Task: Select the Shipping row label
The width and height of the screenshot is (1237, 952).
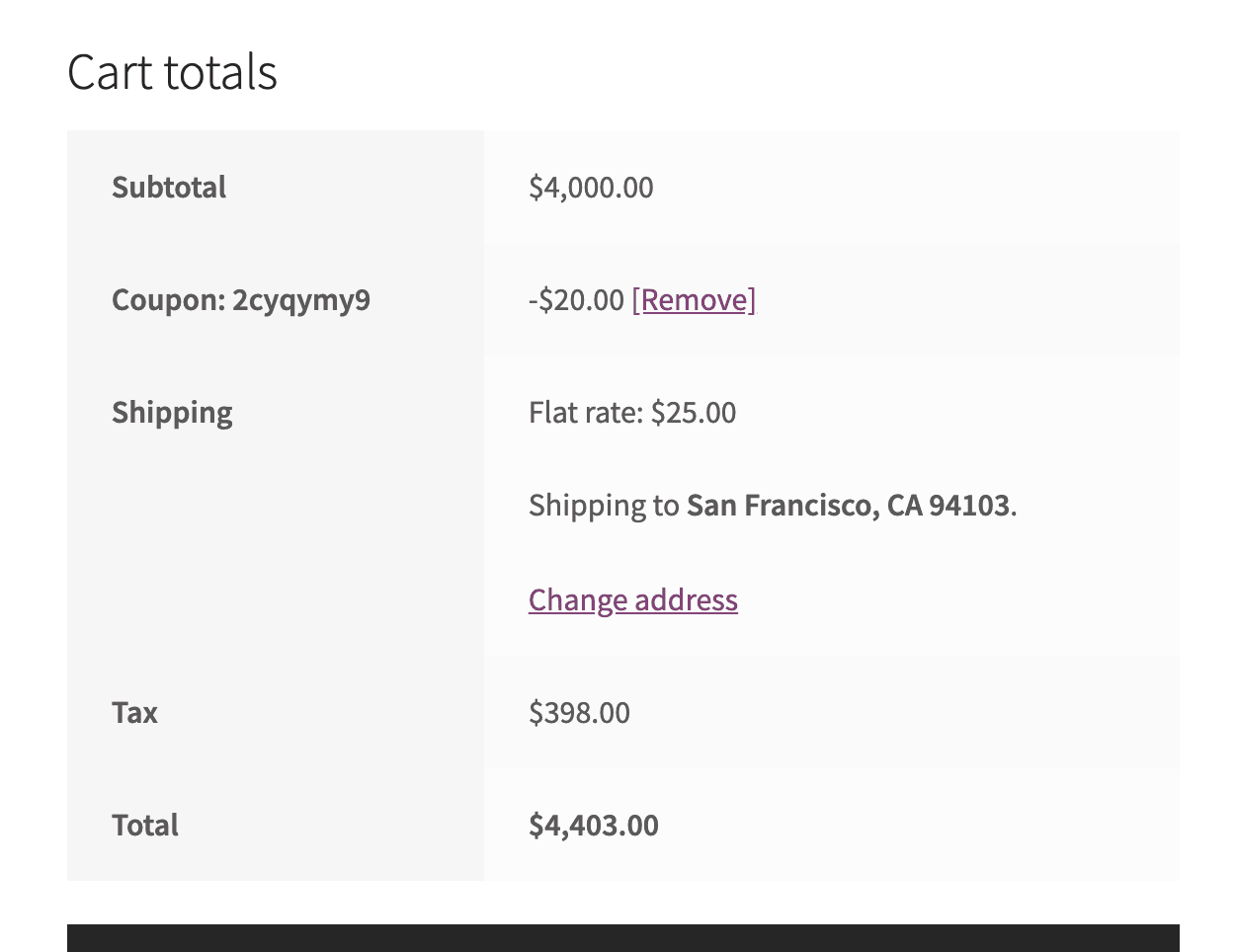Action: point(172,413)
